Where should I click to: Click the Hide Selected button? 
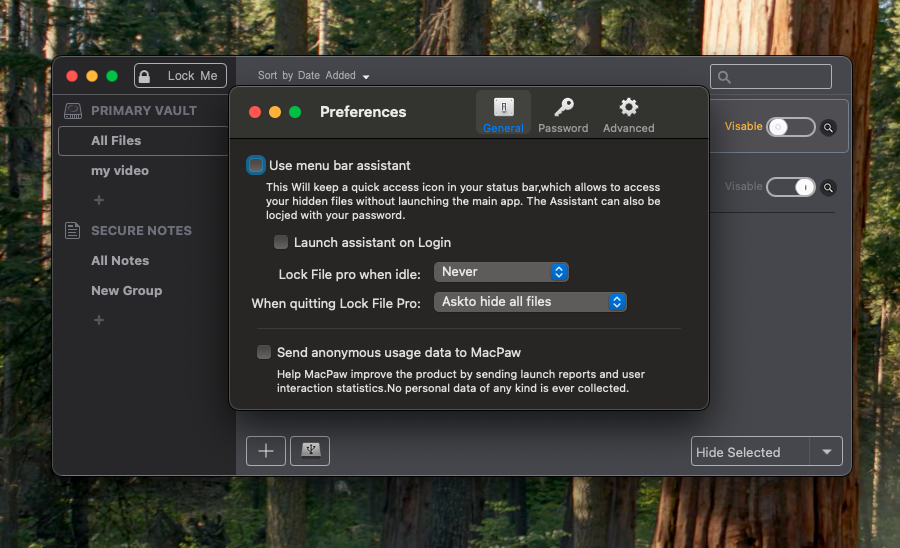[750, 452]
